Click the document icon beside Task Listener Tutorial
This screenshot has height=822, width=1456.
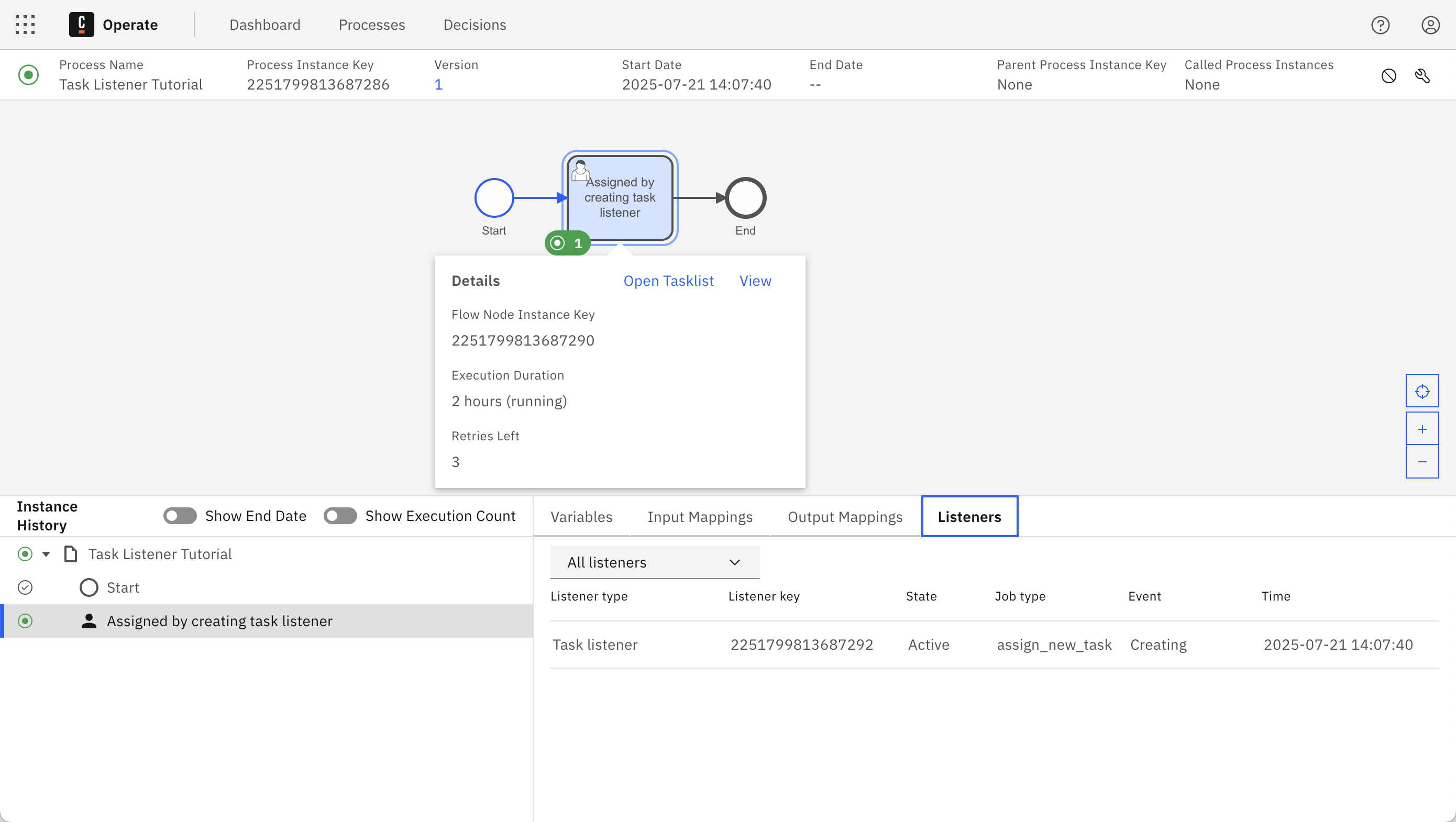coord(71,553)
